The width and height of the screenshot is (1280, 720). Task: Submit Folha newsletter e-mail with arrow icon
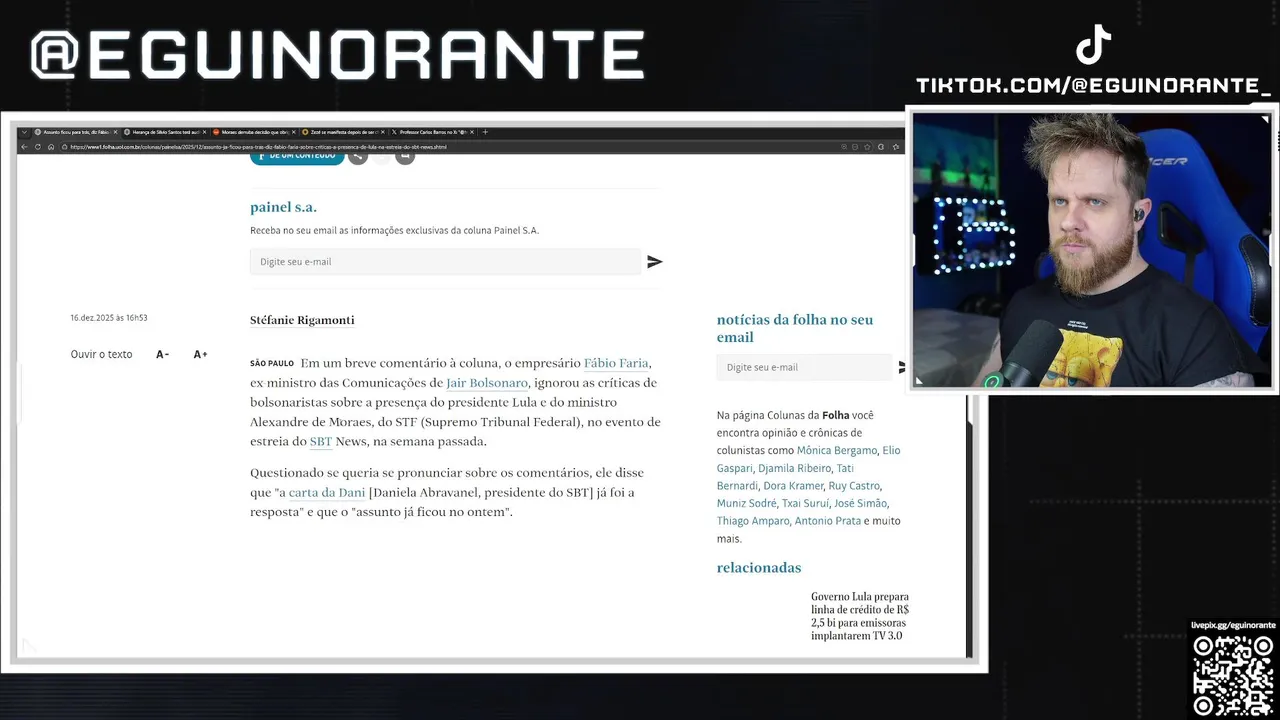(x=901, y=367)
